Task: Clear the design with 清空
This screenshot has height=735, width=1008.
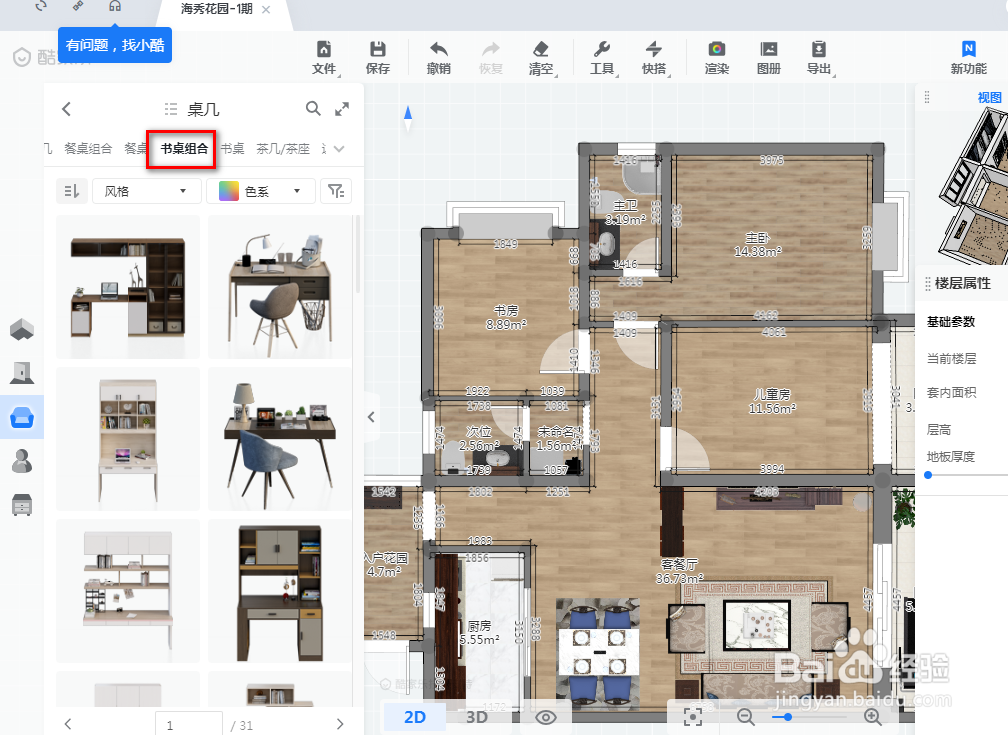Action: 541,58
